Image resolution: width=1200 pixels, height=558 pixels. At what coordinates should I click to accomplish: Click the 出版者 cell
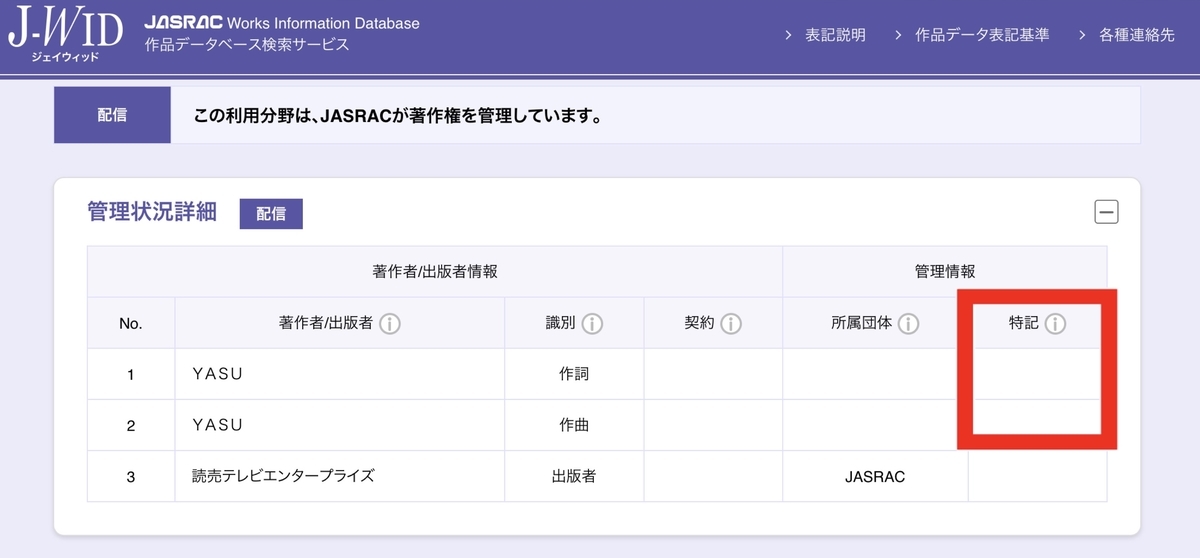click(574, 476)
